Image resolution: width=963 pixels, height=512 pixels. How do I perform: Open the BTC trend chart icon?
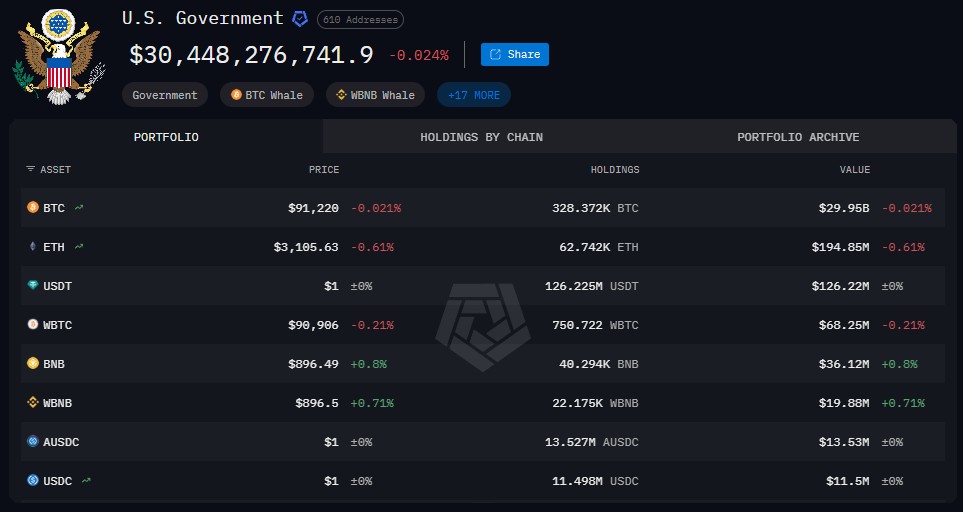[79, 208]
